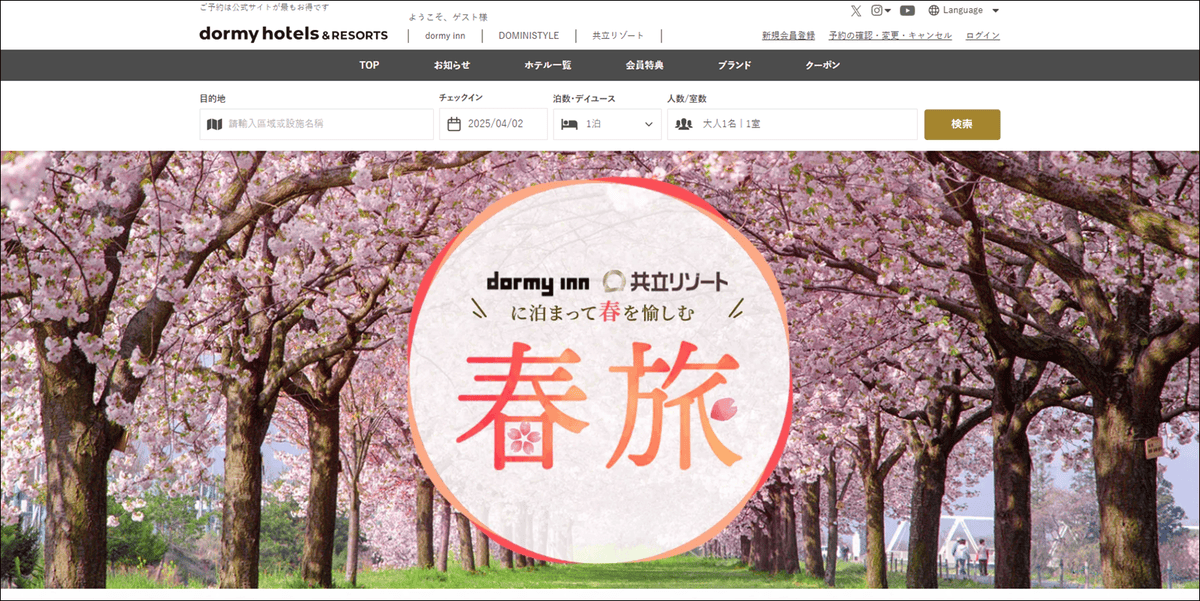The height and width of the screenshot is (601, 1200).
Task: Click the globe icon beside Language
Action: 934,11
